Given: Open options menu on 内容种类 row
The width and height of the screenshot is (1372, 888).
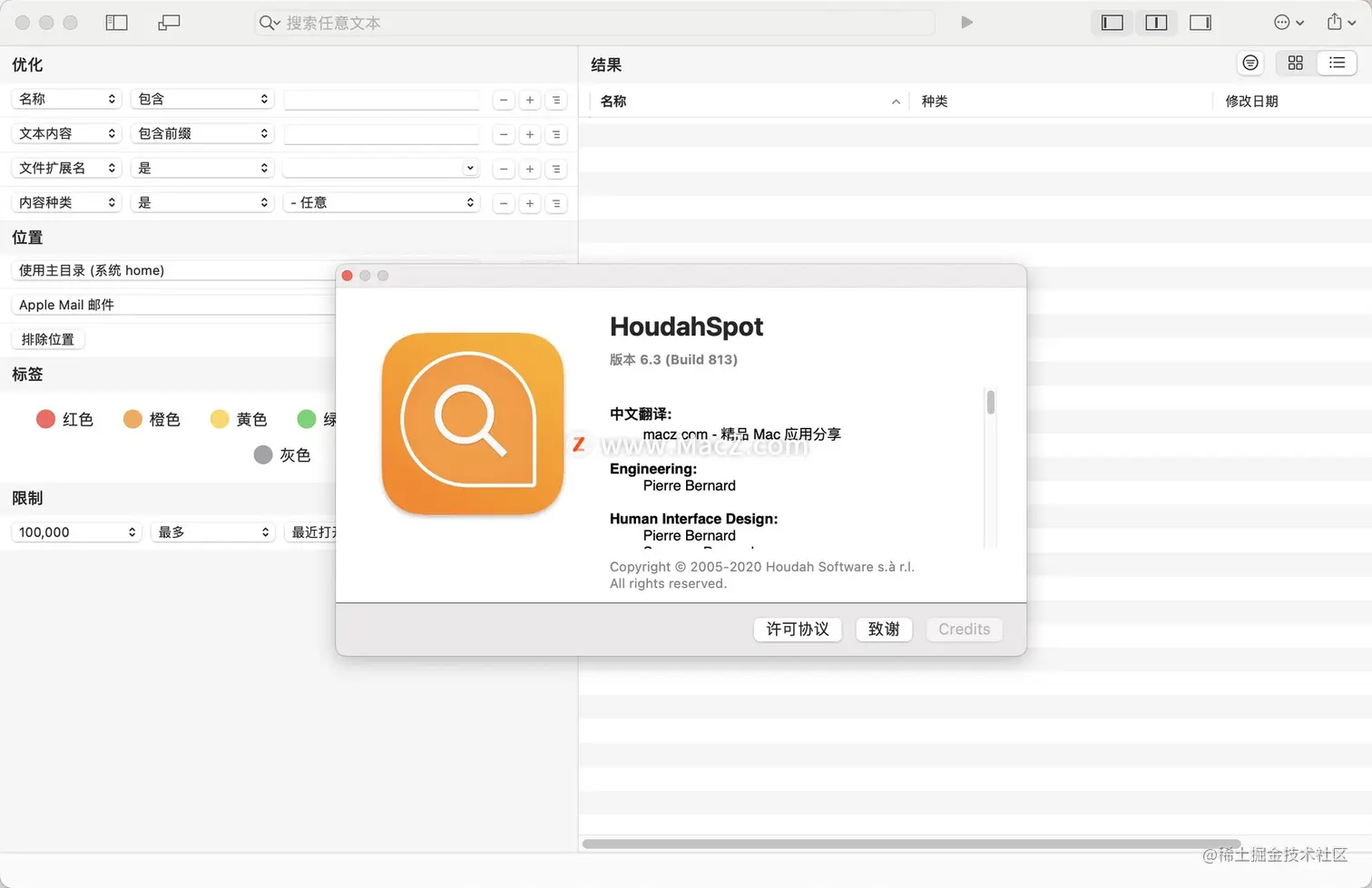Looking at the screenshot, I should [556, 203].
